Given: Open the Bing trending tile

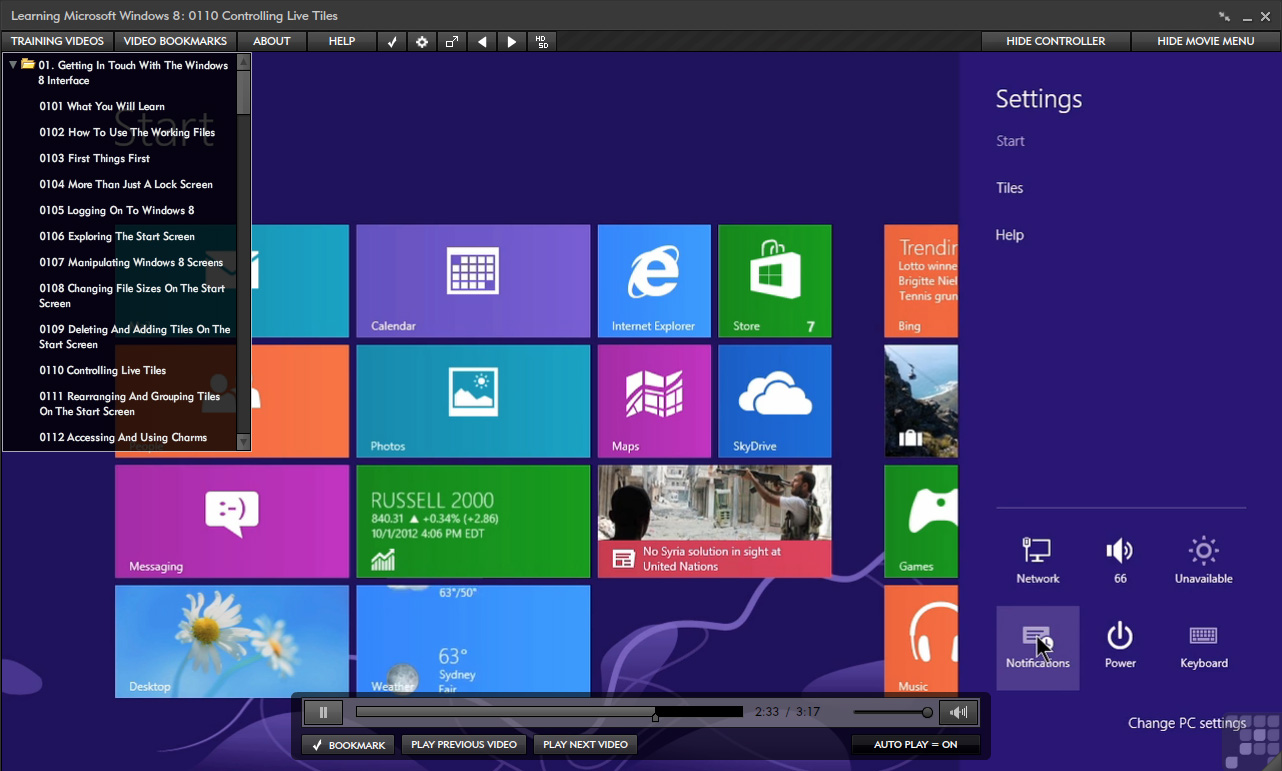Looking at the screenshot, I should (x=921, y=281).
